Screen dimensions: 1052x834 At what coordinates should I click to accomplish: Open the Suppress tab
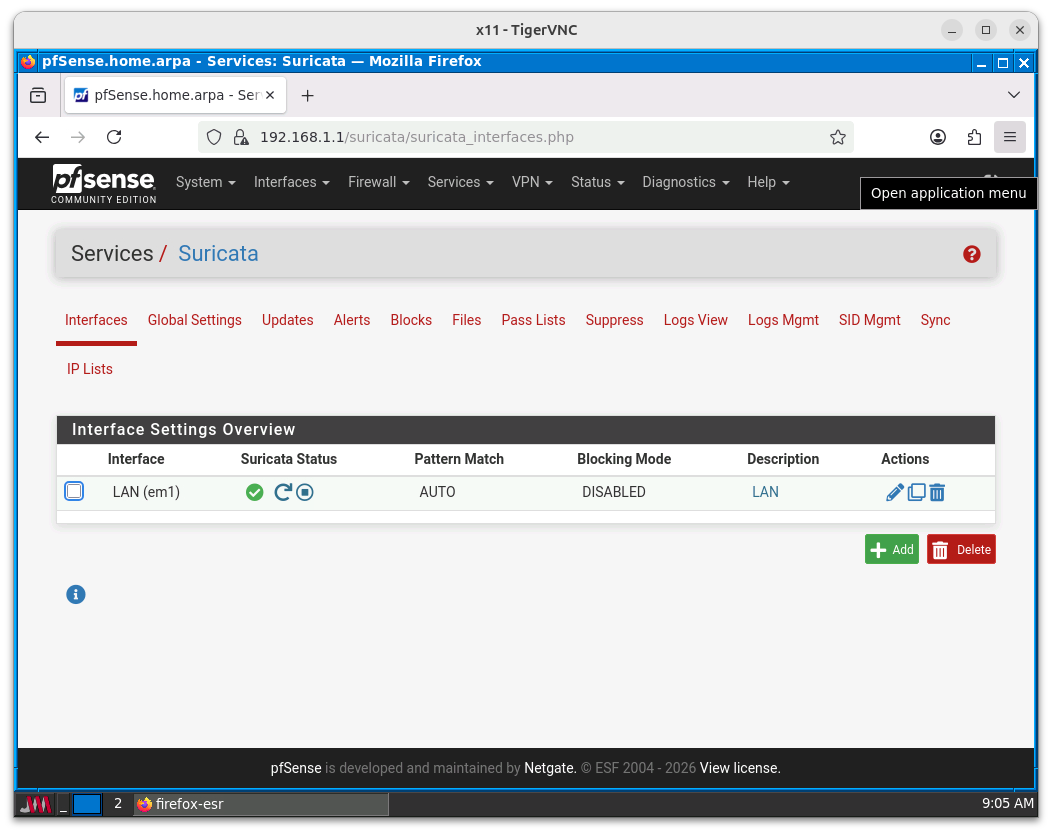pos(615,321)
